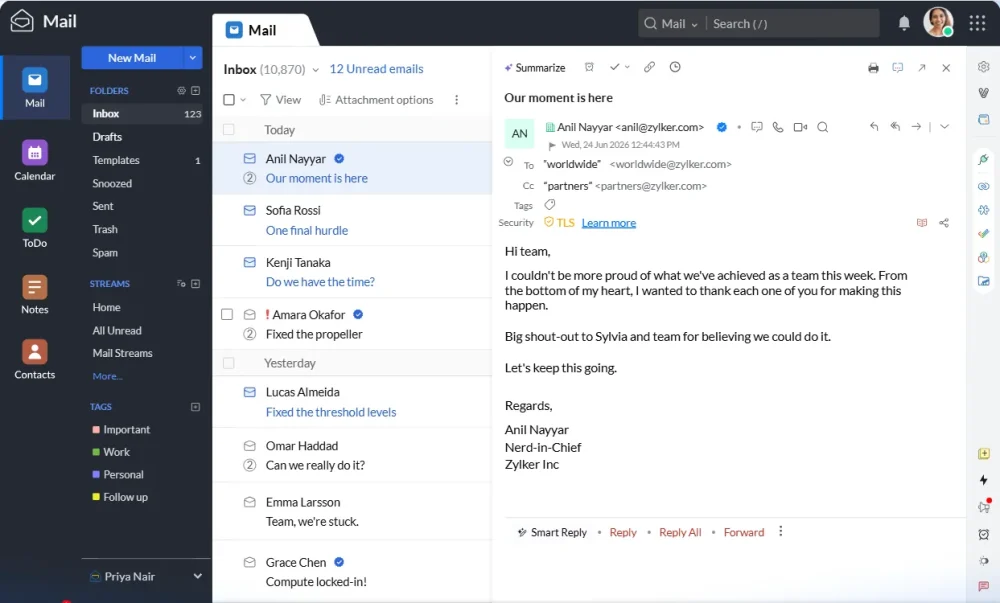This screenshot has width=1000, height=603.
Task: Toggle read status envelope of Grace Chen email
Action: 250,562
